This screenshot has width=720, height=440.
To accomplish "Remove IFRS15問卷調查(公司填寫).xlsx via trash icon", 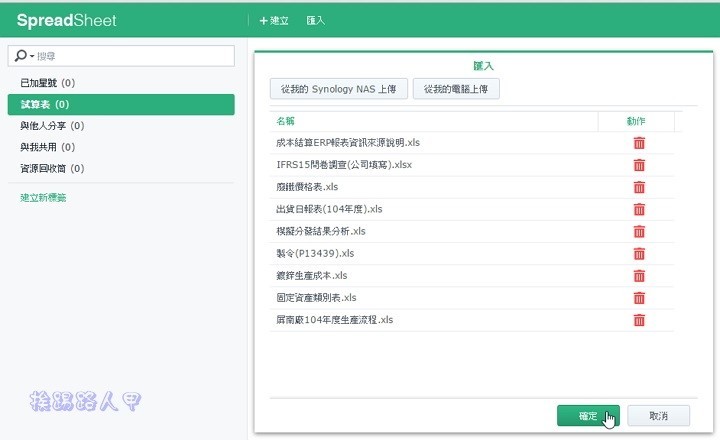I will (x=639, y=165).
